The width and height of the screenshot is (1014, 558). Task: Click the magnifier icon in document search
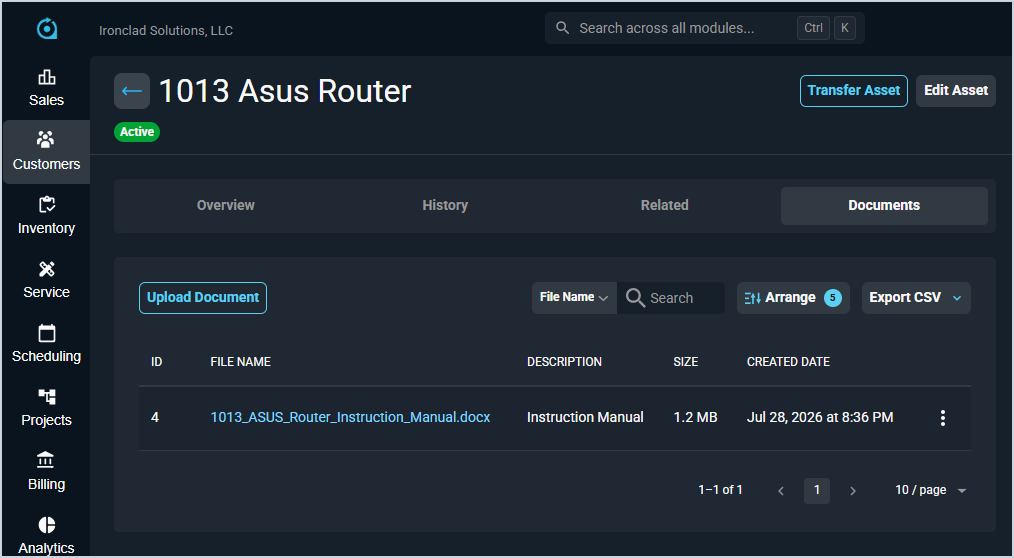coord(636,298)
